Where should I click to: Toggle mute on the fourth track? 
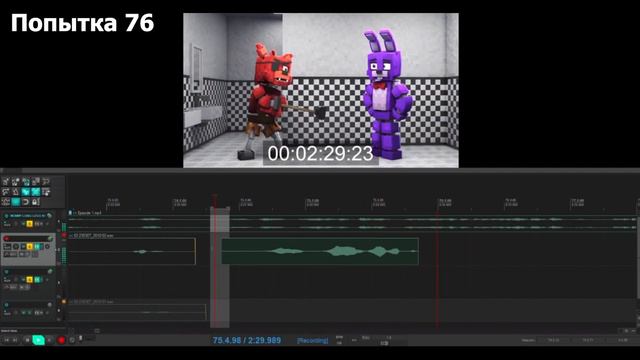(x=23, y=313)
